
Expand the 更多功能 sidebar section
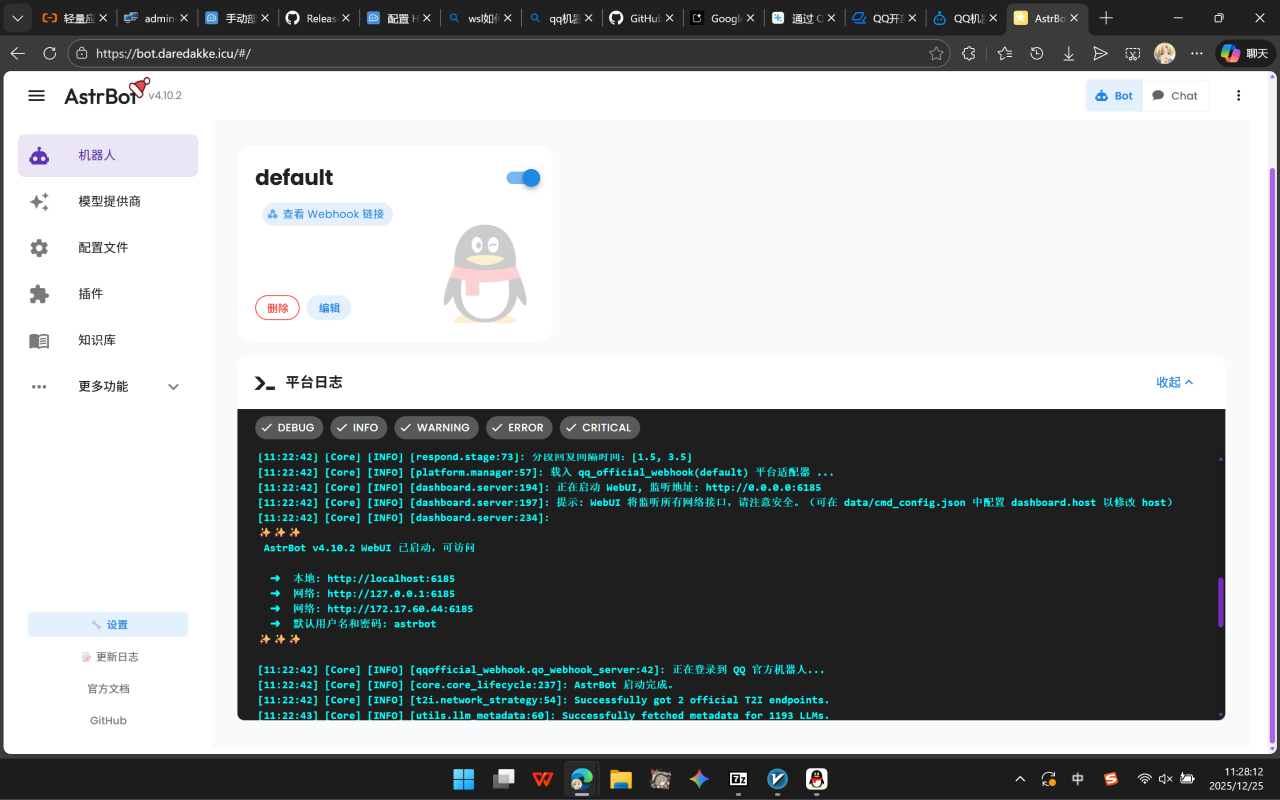(173, 387)
